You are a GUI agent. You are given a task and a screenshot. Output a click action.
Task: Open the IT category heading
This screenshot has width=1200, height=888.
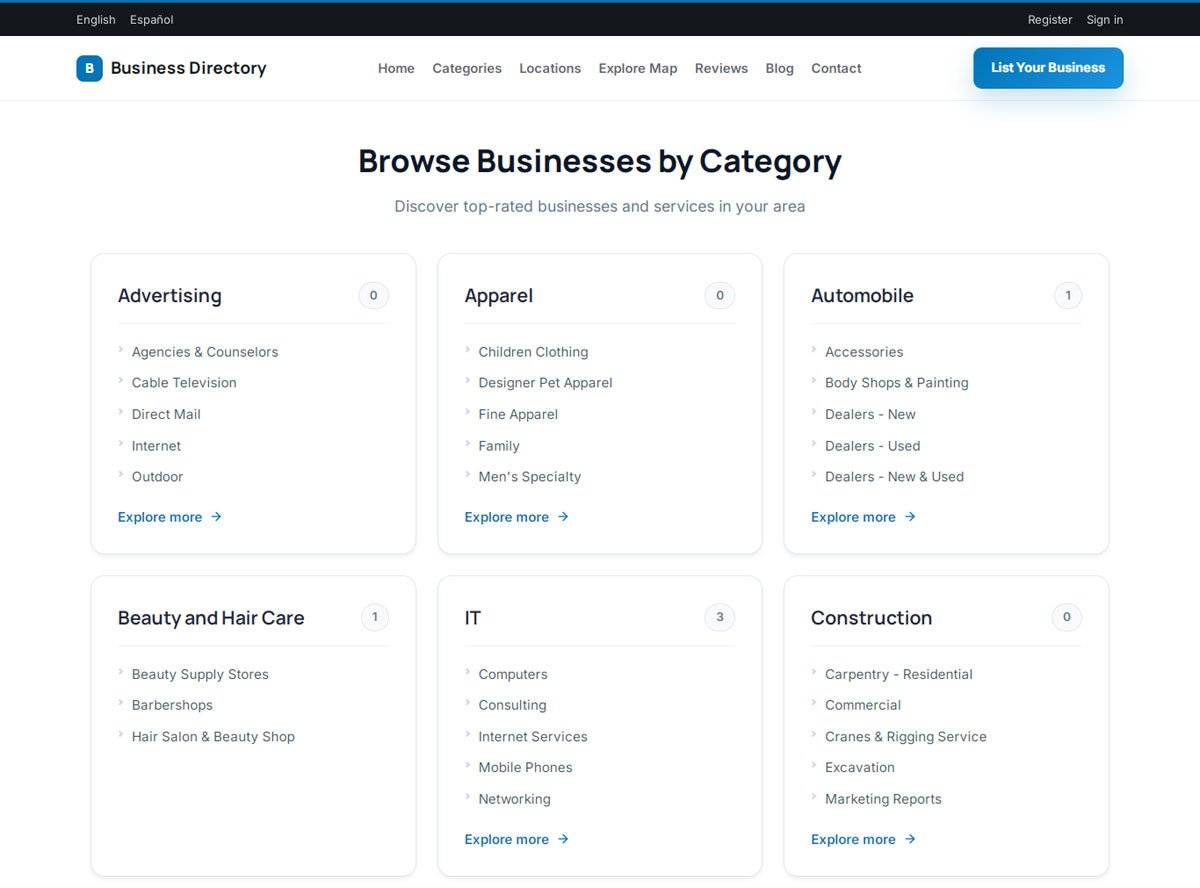473,618
